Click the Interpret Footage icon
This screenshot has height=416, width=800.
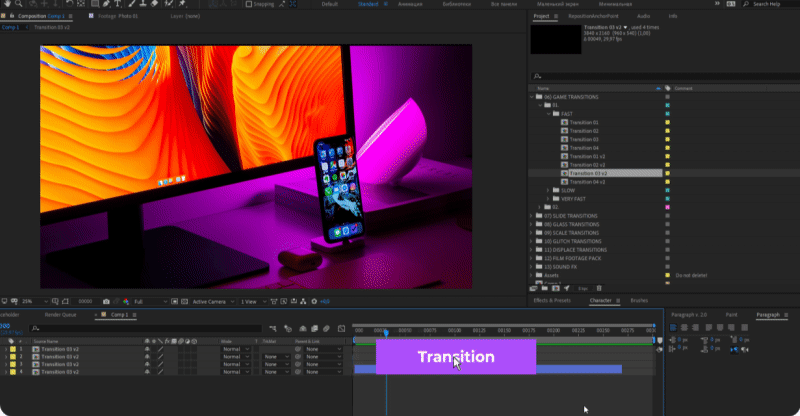[x=535, y=288]
